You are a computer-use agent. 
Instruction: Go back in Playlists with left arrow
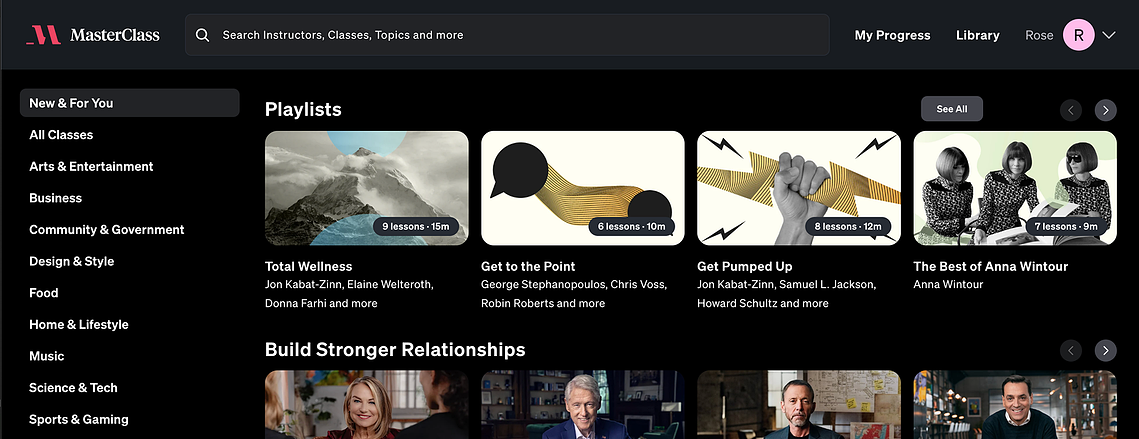[1071, 110]
